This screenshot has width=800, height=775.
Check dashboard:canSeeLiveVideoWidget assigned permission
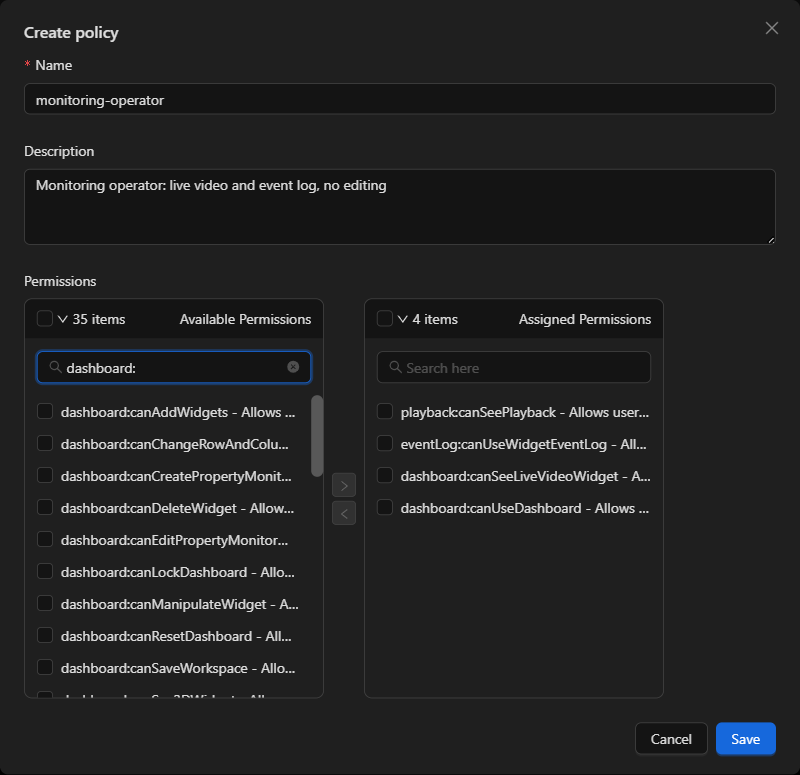point(385,475)
